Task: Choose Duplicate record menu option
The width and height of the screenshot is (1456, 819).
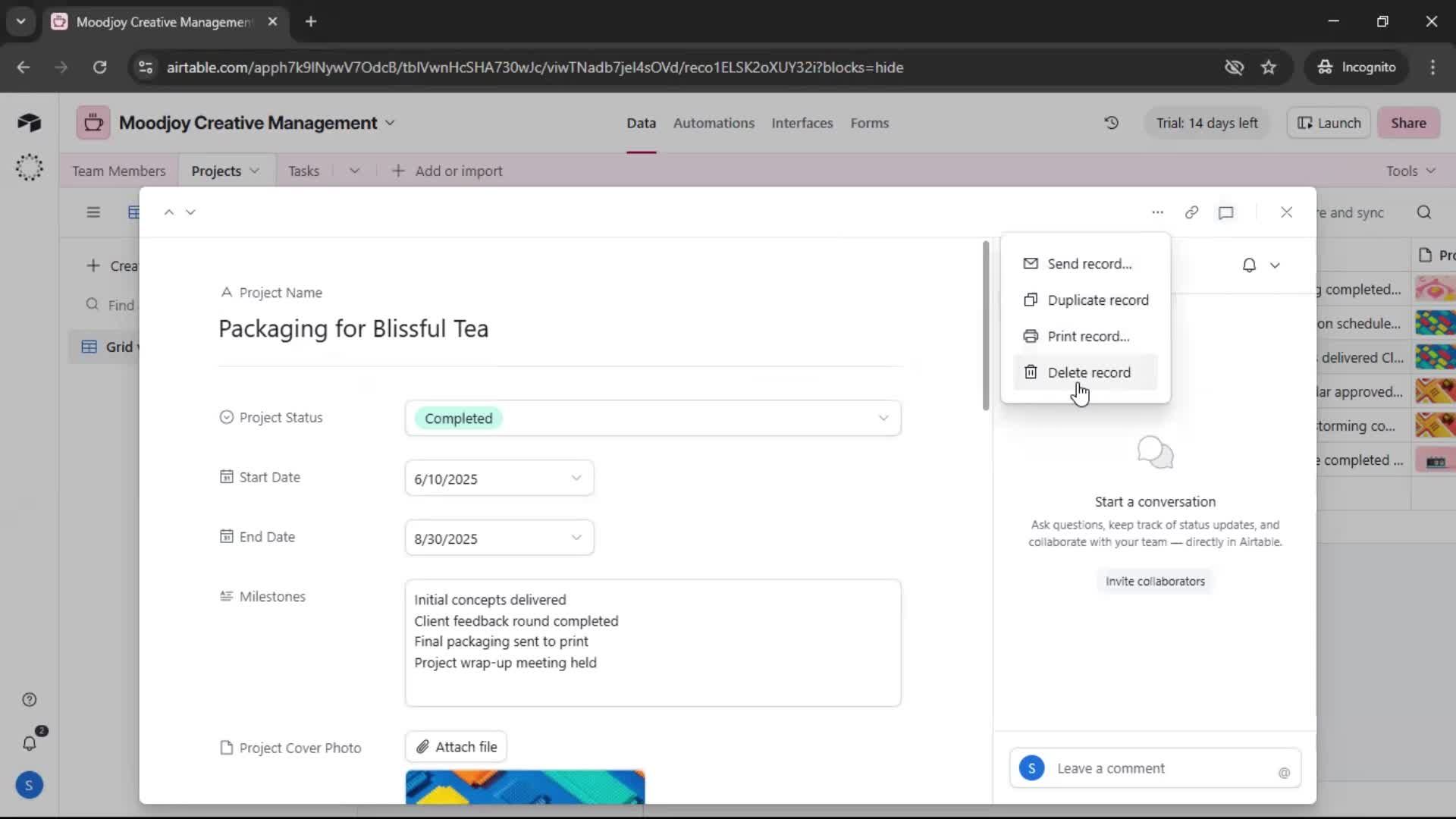Action: tap(1097, 300)
